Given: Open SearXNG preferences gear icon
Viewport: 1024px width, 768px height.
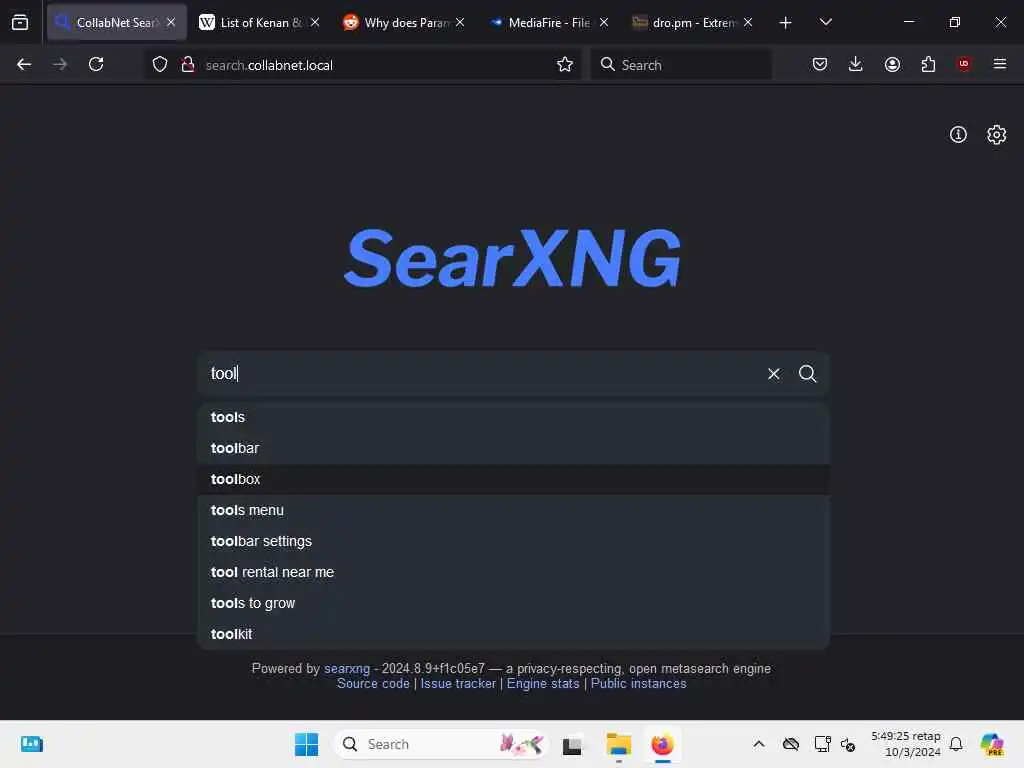Looking at the screenshot, I should tap(996, 135).
